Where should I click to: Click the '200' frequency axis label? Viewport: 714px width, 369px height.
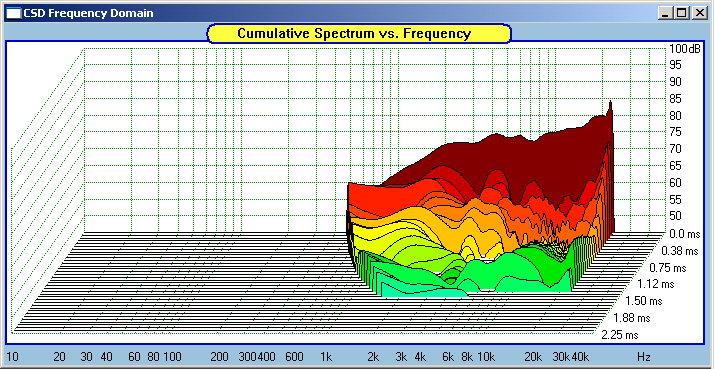click(x=219, y=357)
